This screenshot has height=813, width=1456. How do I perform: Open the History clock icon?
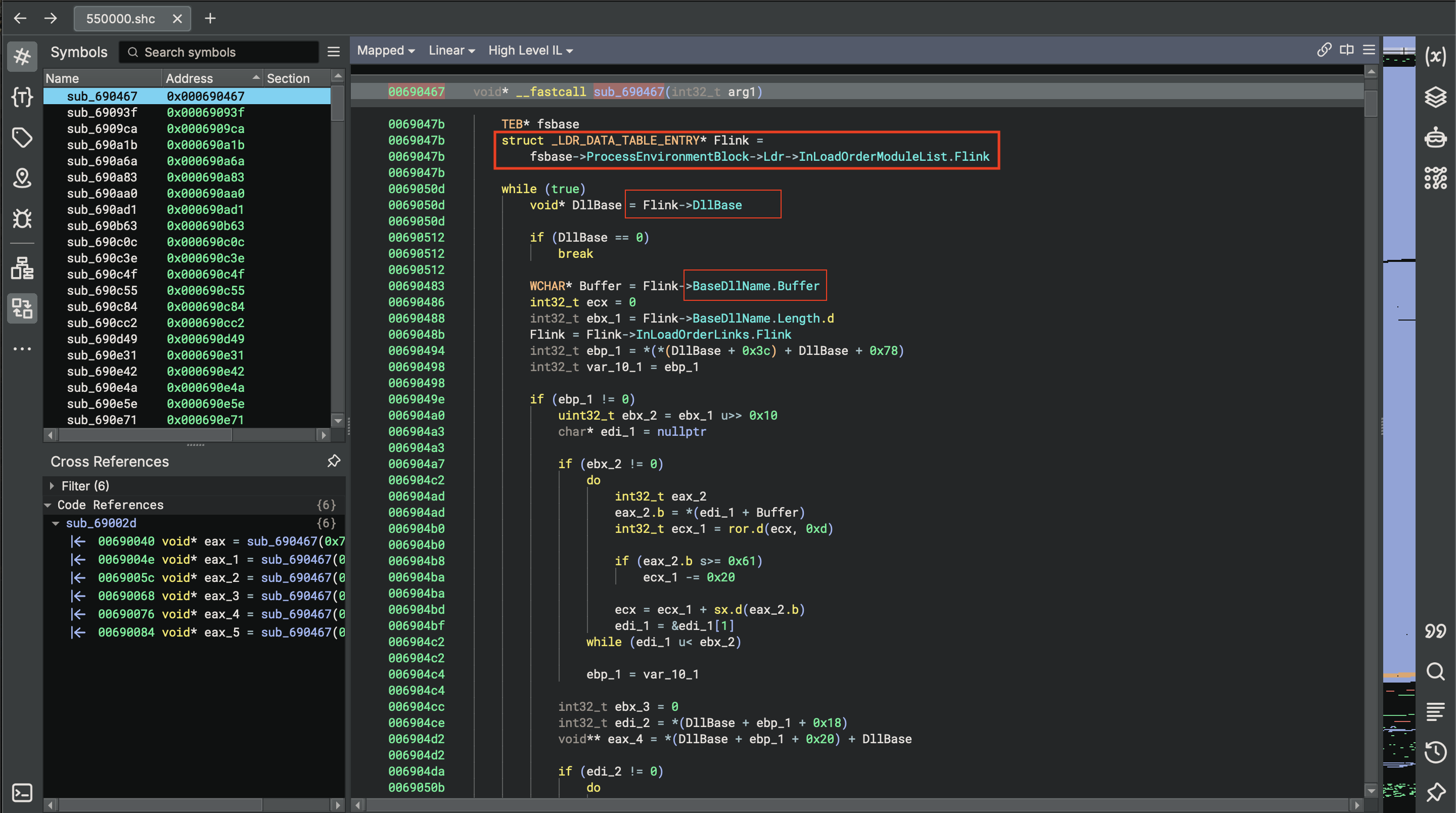[1436, 752]
